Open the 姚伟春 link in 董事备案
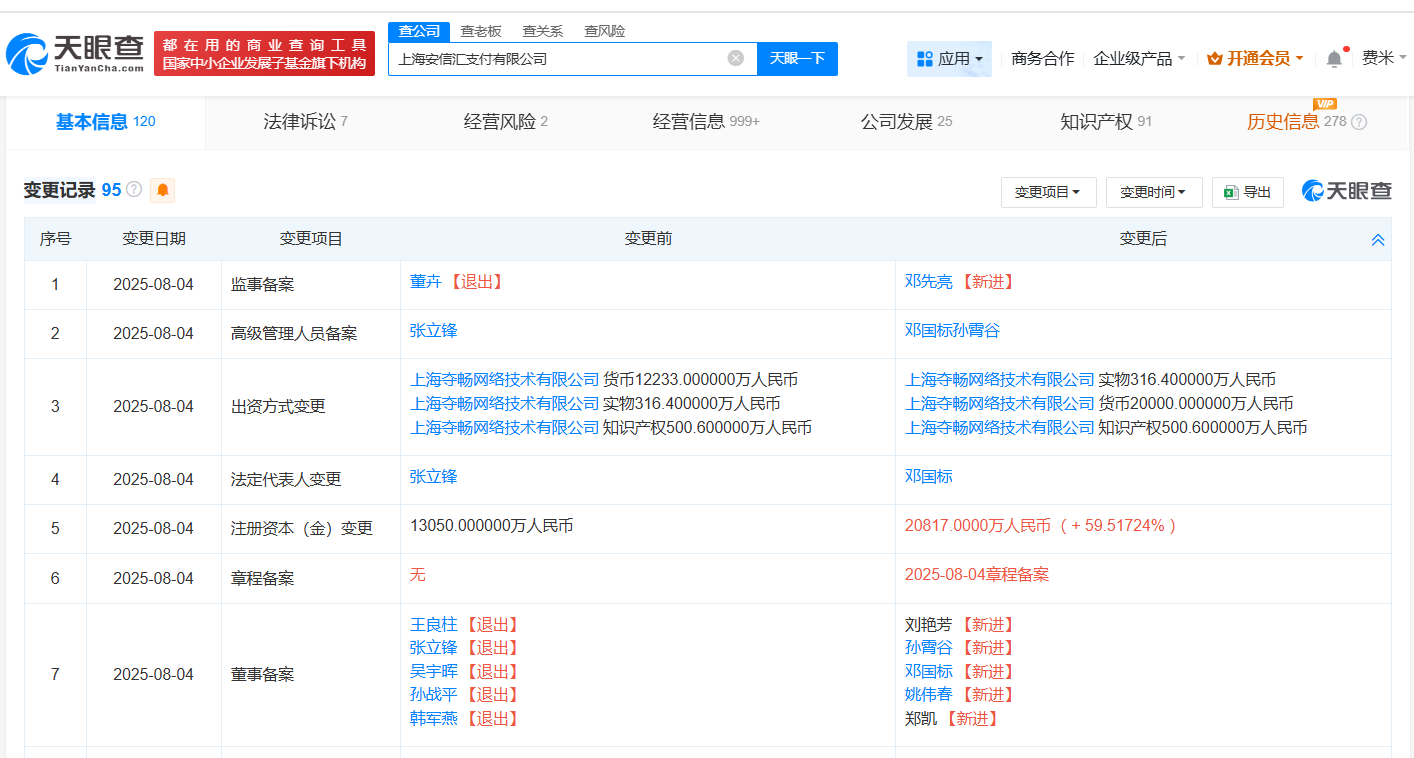Viewport: 1414px width, 758px height. coord(929,695)
